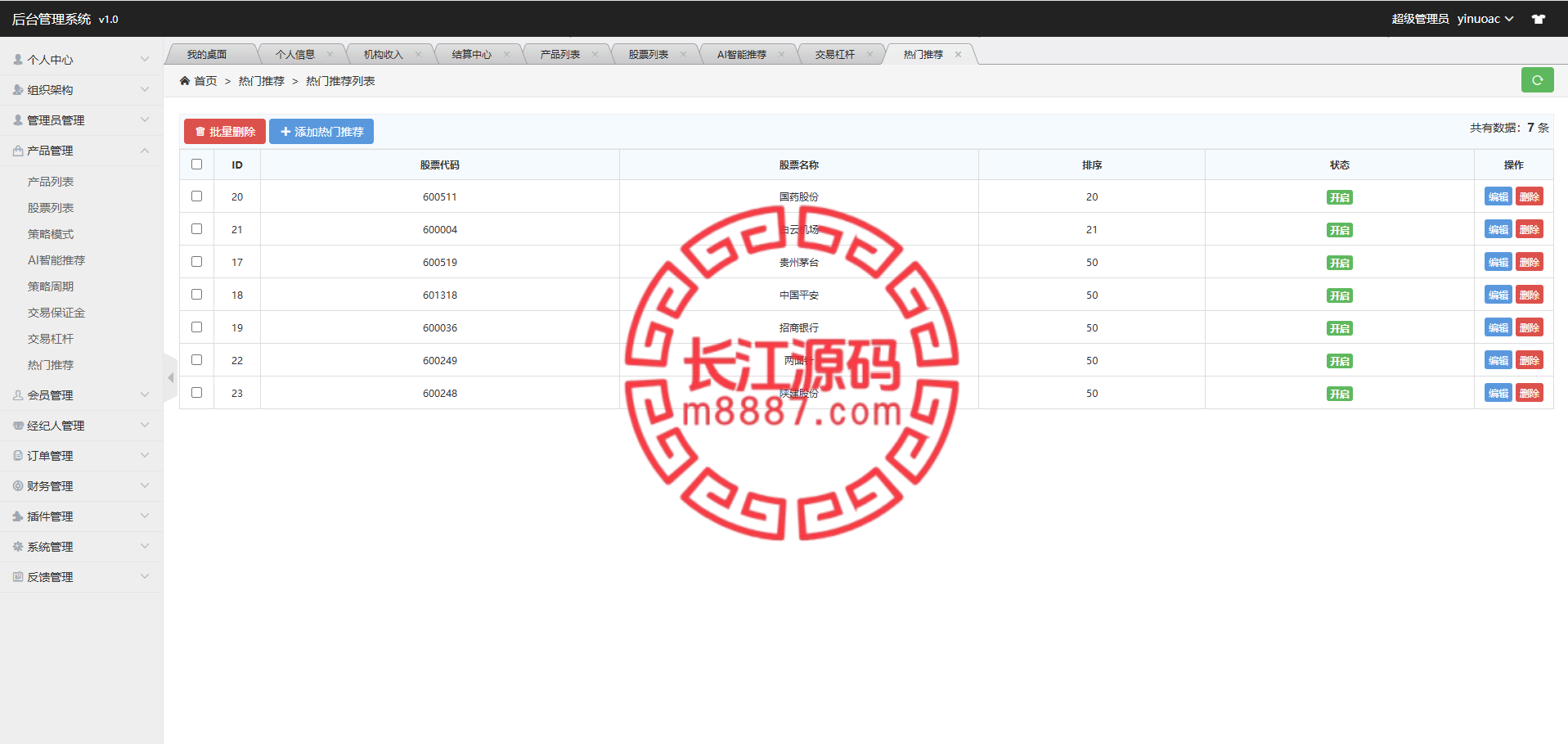Close the 个人信息 tab

[x=330, y=54]
